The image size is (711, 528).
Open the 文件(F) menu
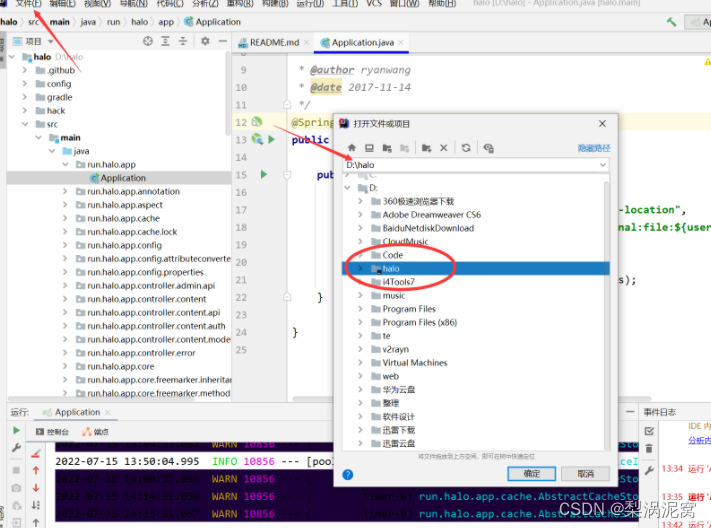(28, 4)
